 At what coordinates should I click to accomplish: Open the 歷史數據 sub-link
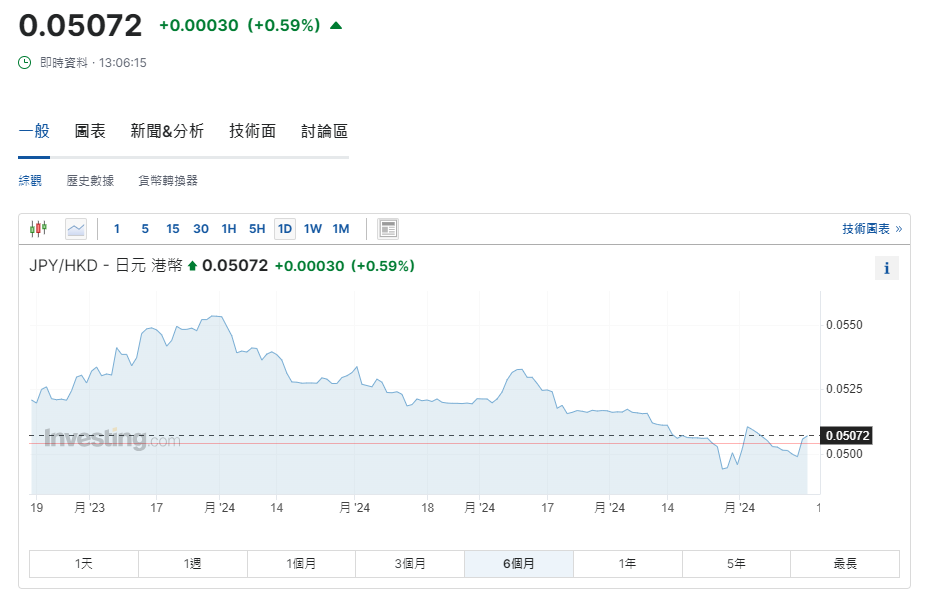(90, 181)
